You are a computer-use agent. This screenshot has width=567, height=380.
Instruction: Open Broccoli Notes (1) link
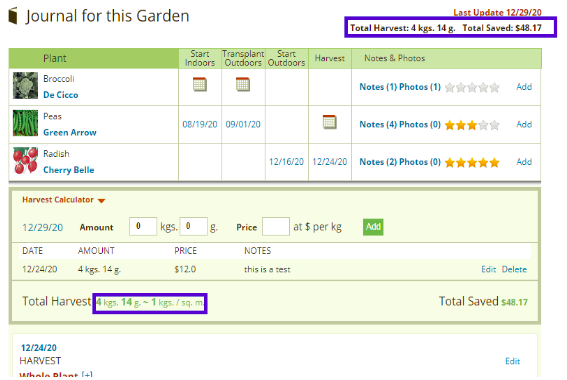coord(378,87)
